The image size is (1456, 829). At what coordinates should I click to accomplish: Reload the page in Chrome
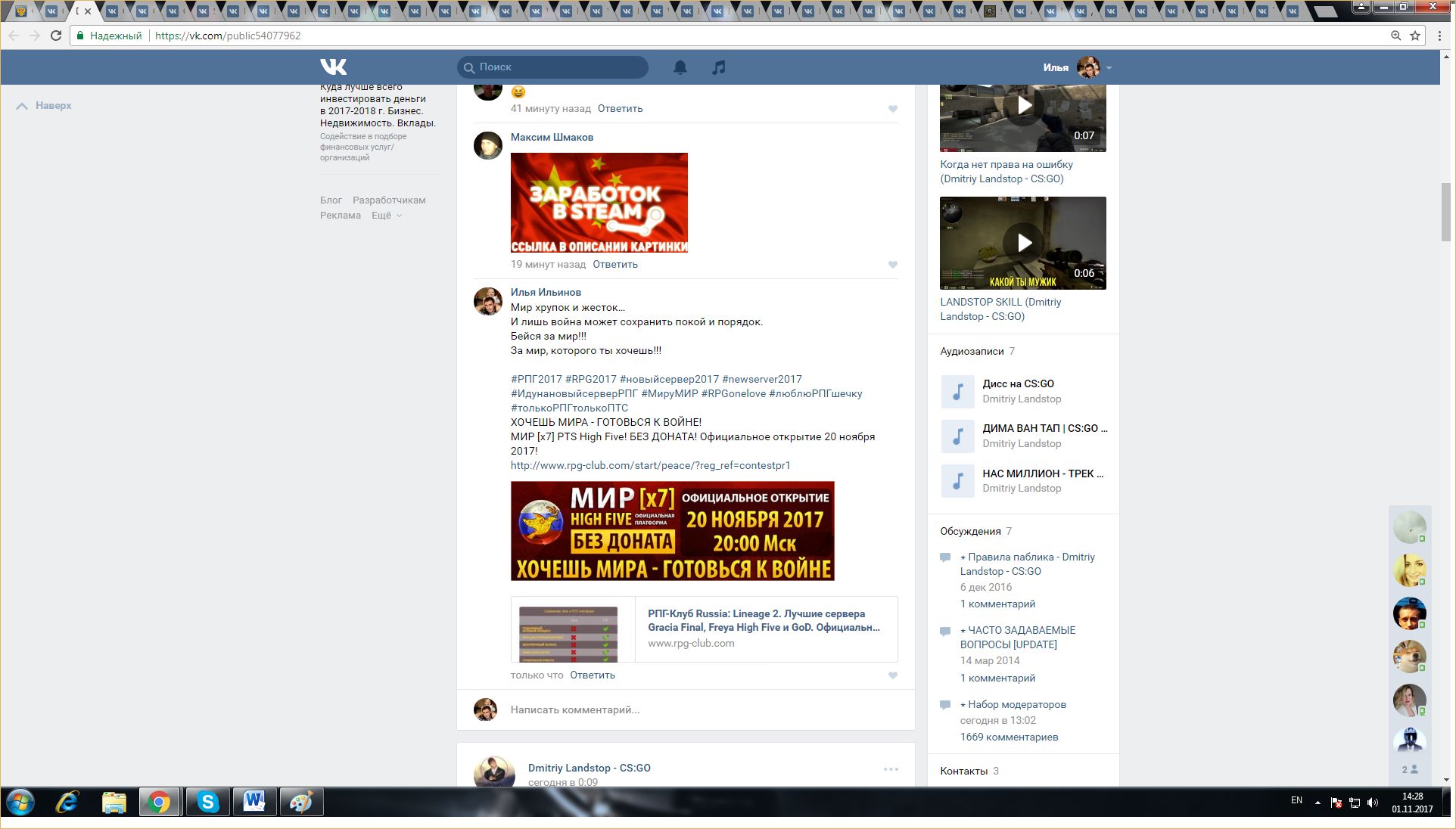tap(56, 36)
